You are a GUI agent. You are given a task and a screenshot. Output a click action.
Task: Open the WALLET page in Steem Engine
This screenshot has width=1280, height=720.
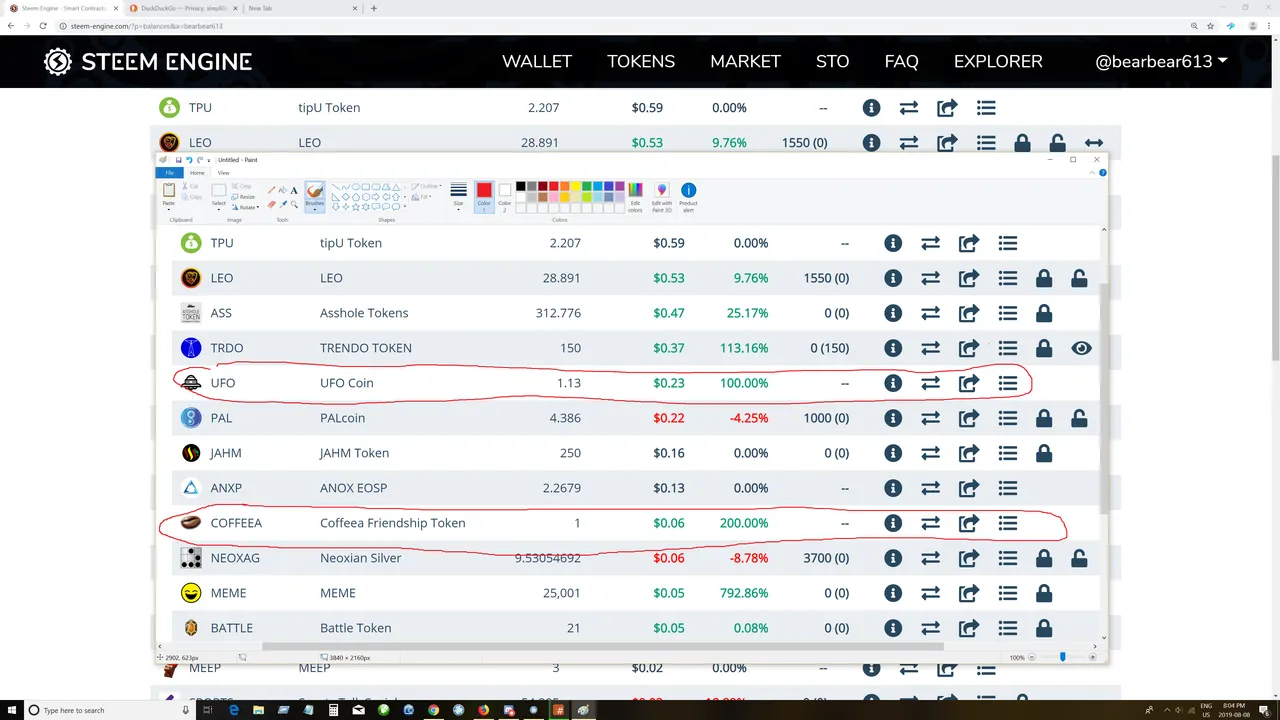[x=537, y=61]
